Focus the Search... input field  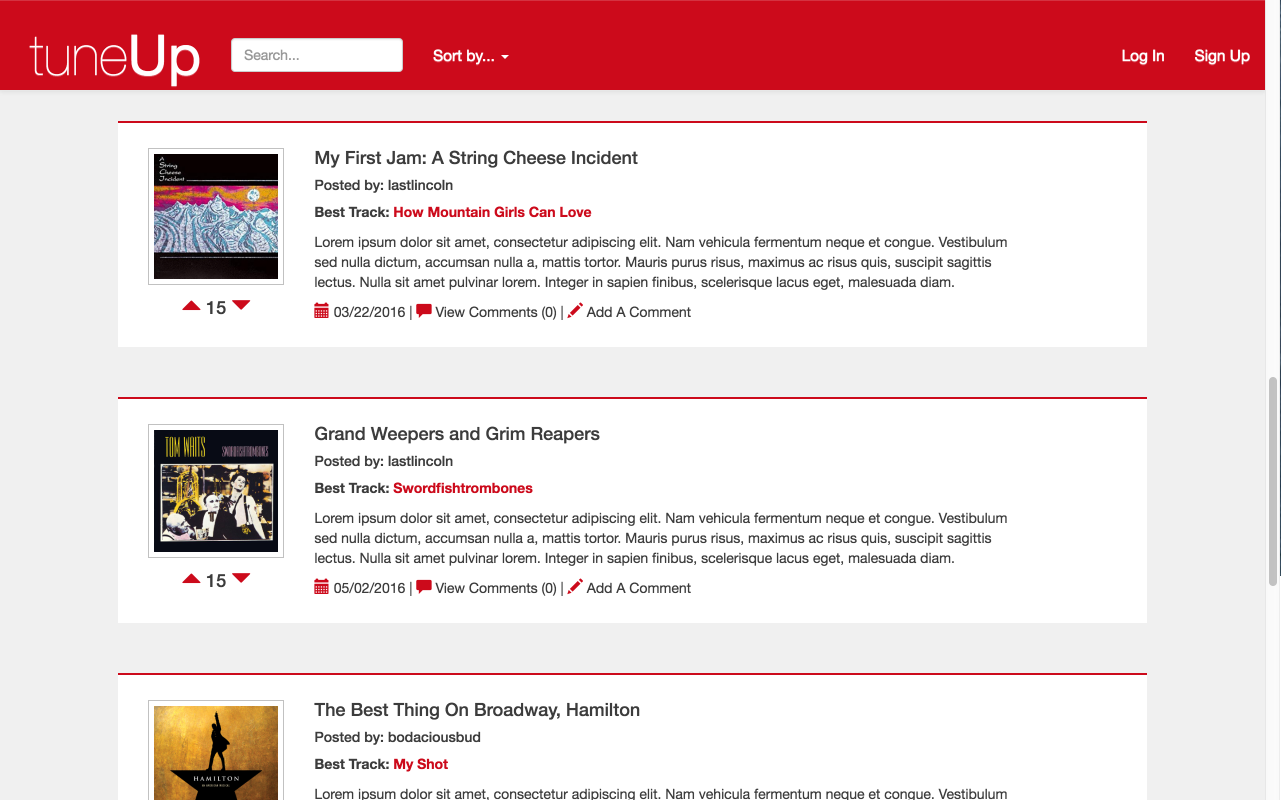317,55
